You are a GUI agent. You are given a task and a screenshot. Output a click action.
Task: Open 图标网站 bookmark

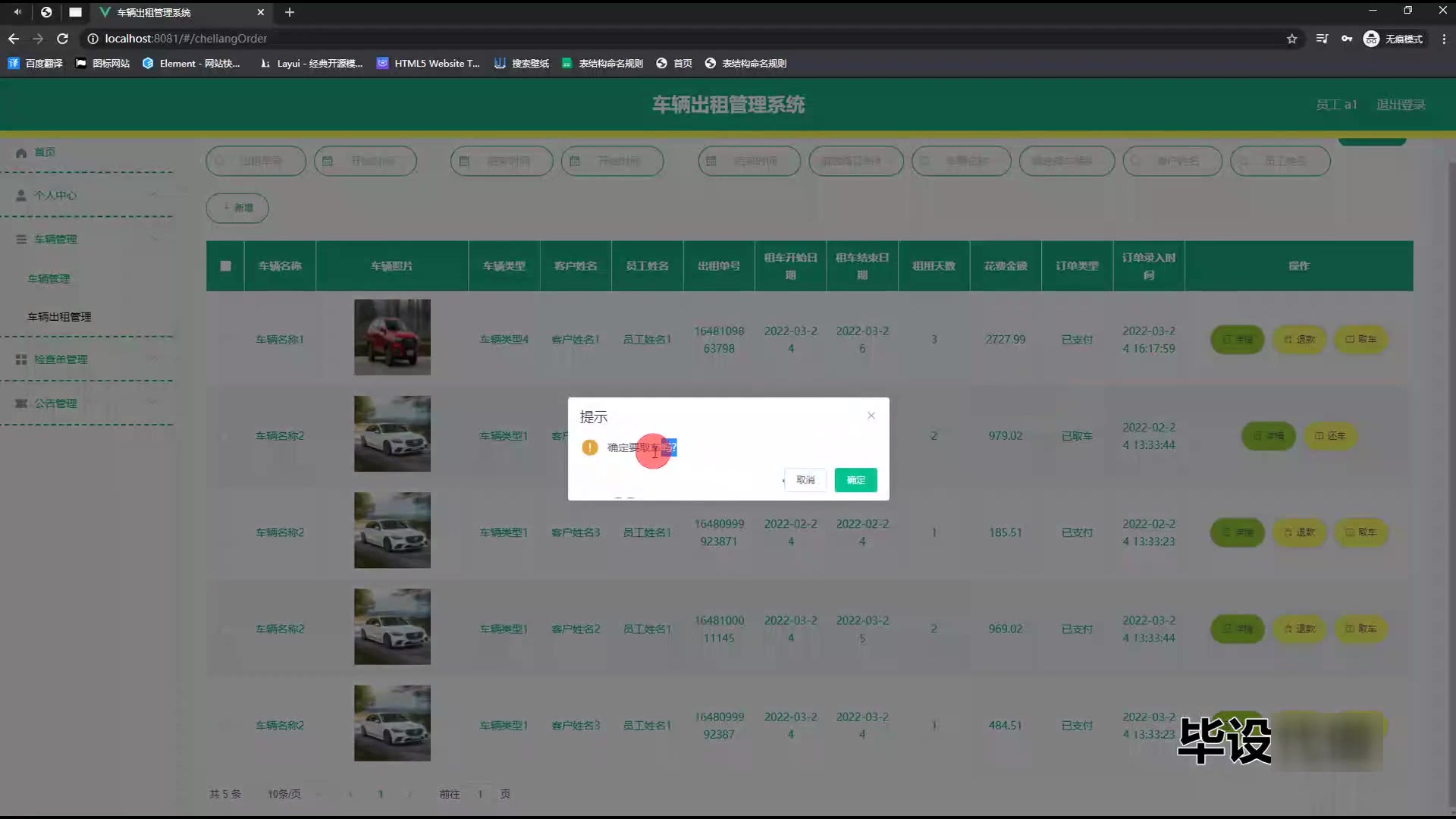103,64
